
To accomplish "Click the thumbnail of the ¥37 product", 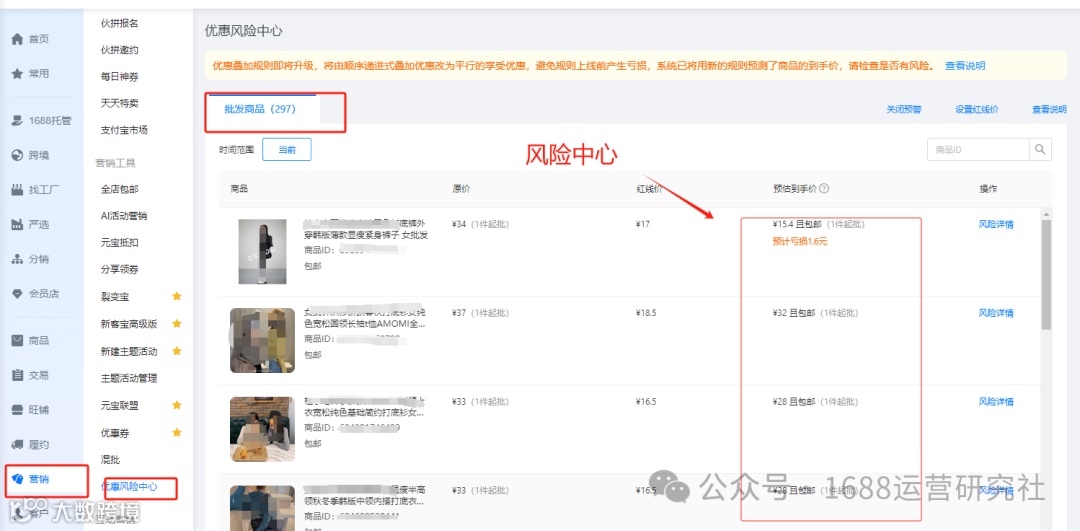I will pyautogui.click(x=262, y=340).
